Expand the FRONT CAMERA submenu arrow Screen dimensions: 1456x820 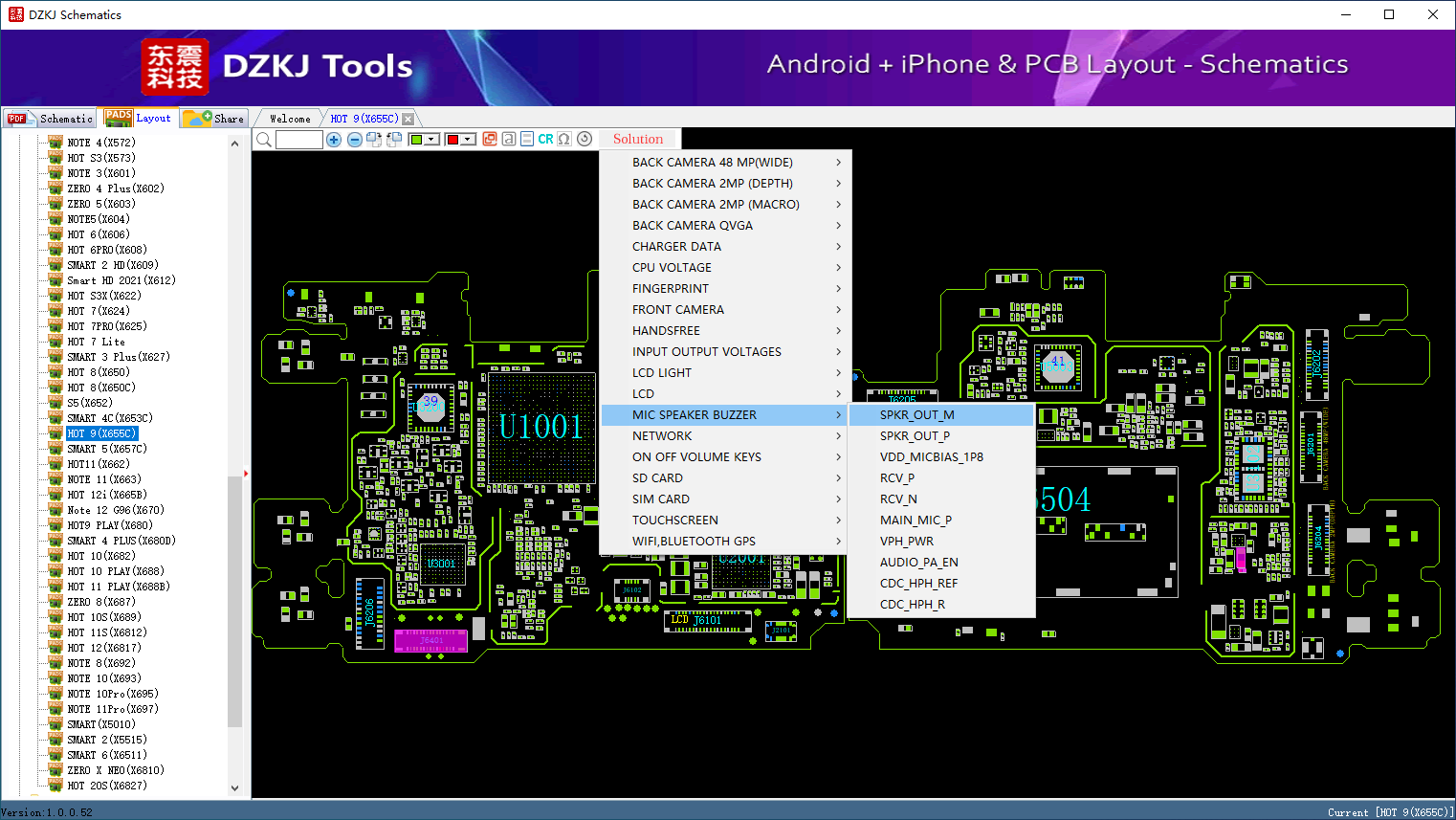(839, 310)
